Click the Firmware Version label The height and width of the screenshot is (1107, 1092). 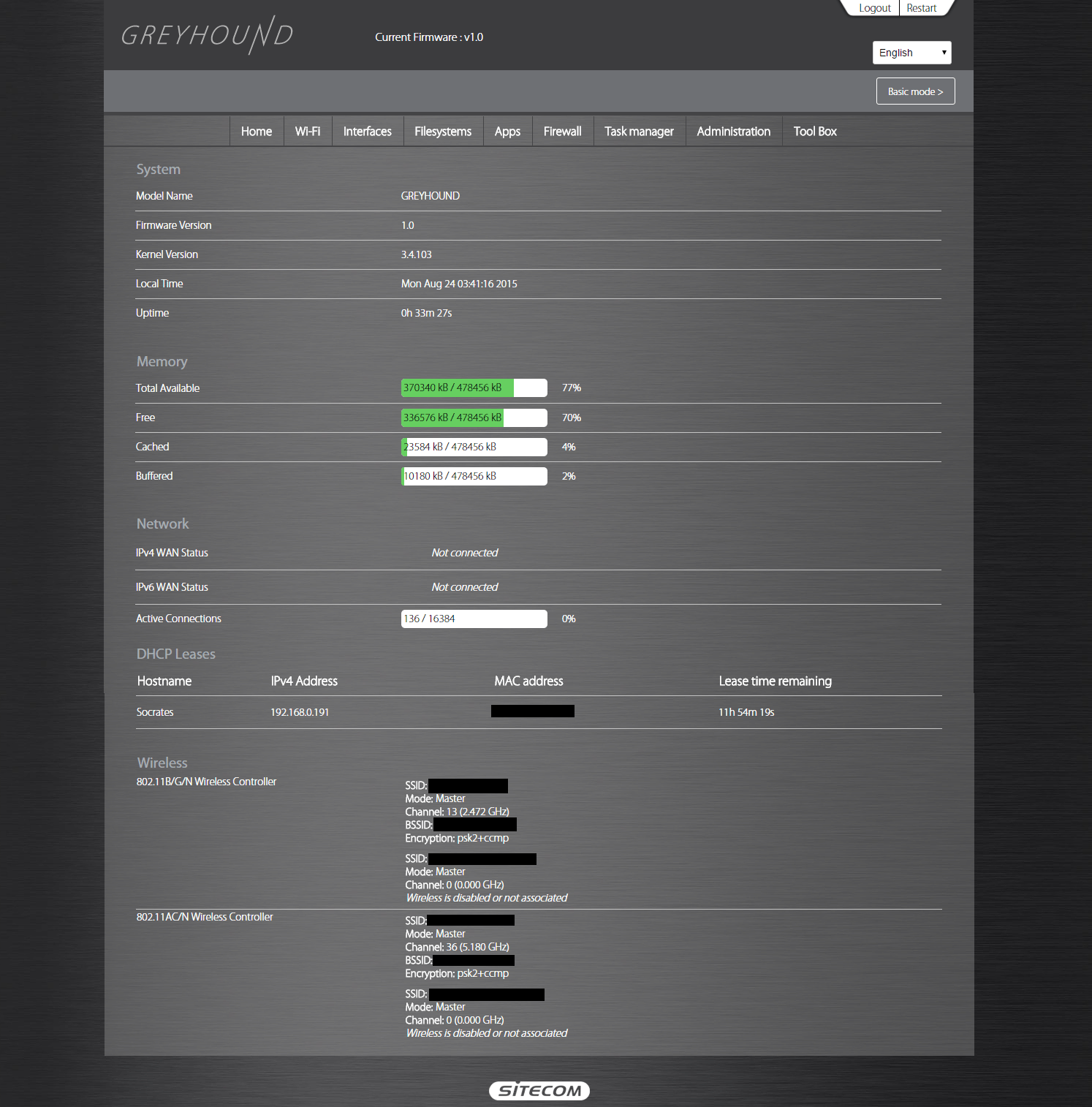coord(173,225)
